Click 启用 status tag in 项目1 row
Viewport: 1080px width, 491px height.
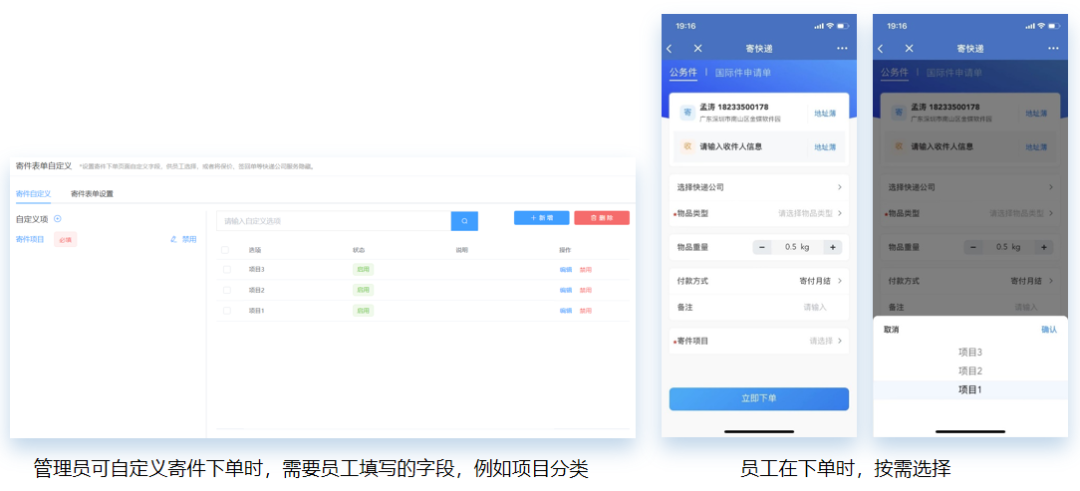click(363, 311)
